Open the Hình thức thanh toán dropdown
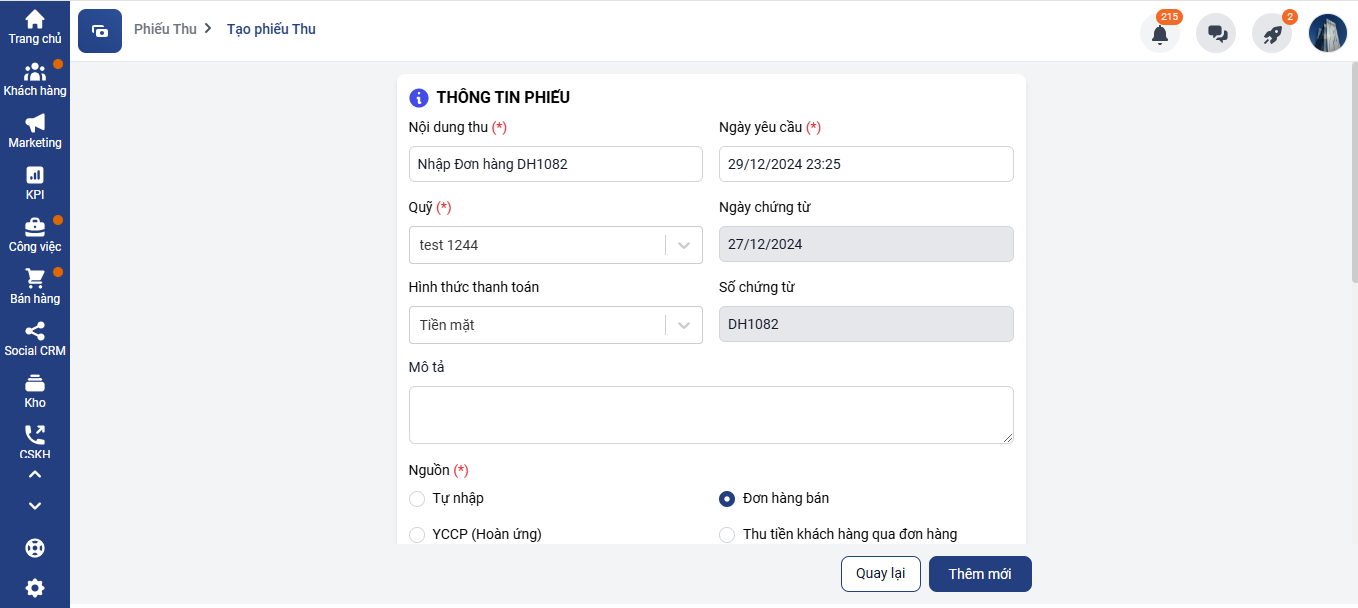Screen dimensions: 1358x608 point(684,325)
